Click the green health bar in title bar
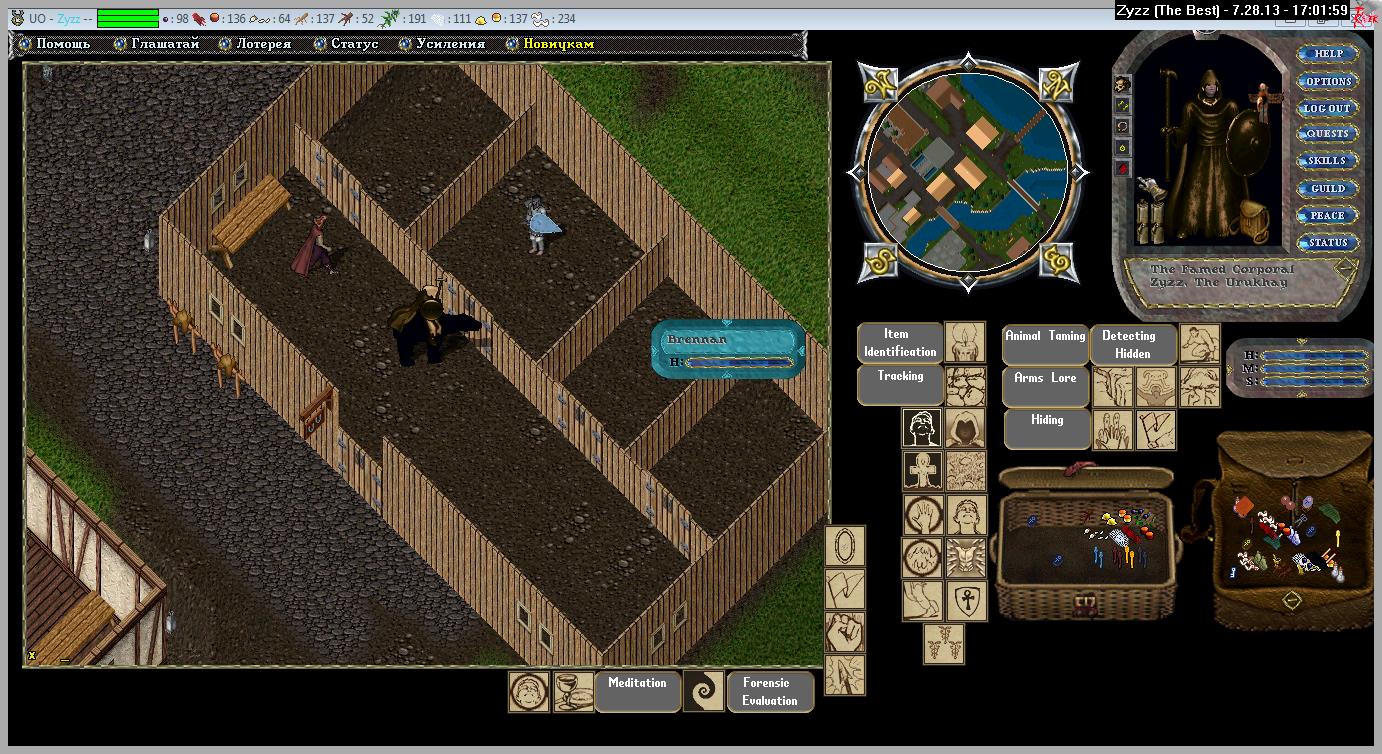This screenshot has width=1382, height=754. 128,18
